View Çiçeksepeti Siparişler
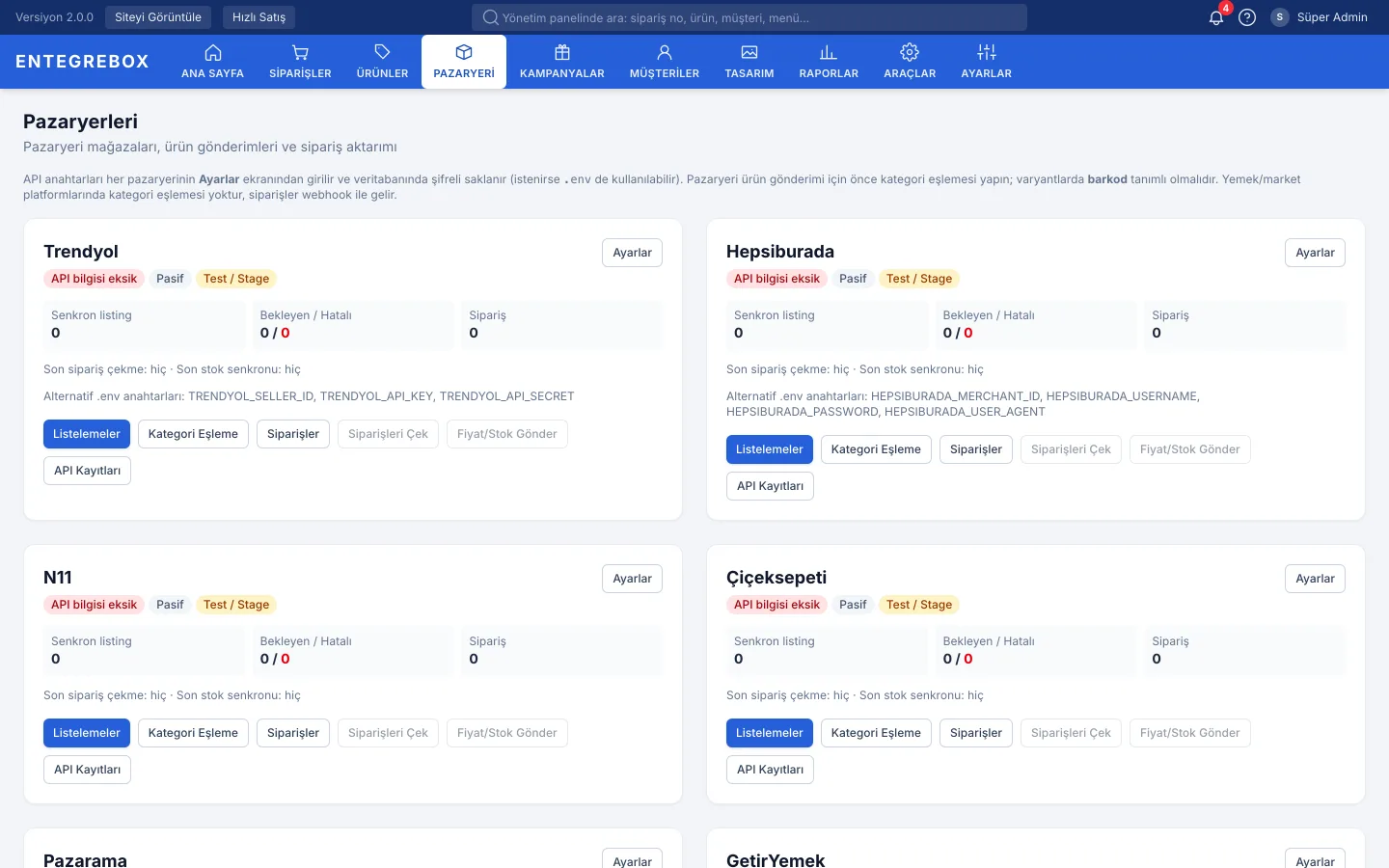 click(976, 733)
